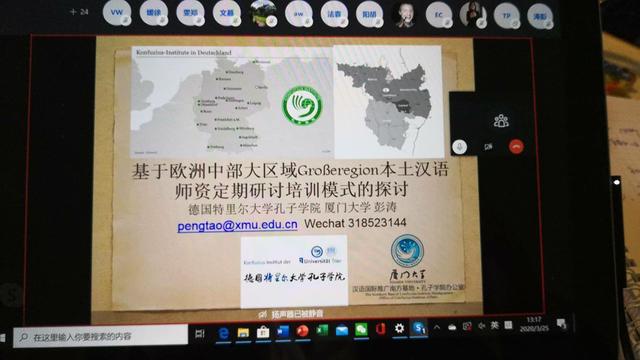Open the participants list icon
This screenshot has width=640, height=360.
click(x=501, y=121)
